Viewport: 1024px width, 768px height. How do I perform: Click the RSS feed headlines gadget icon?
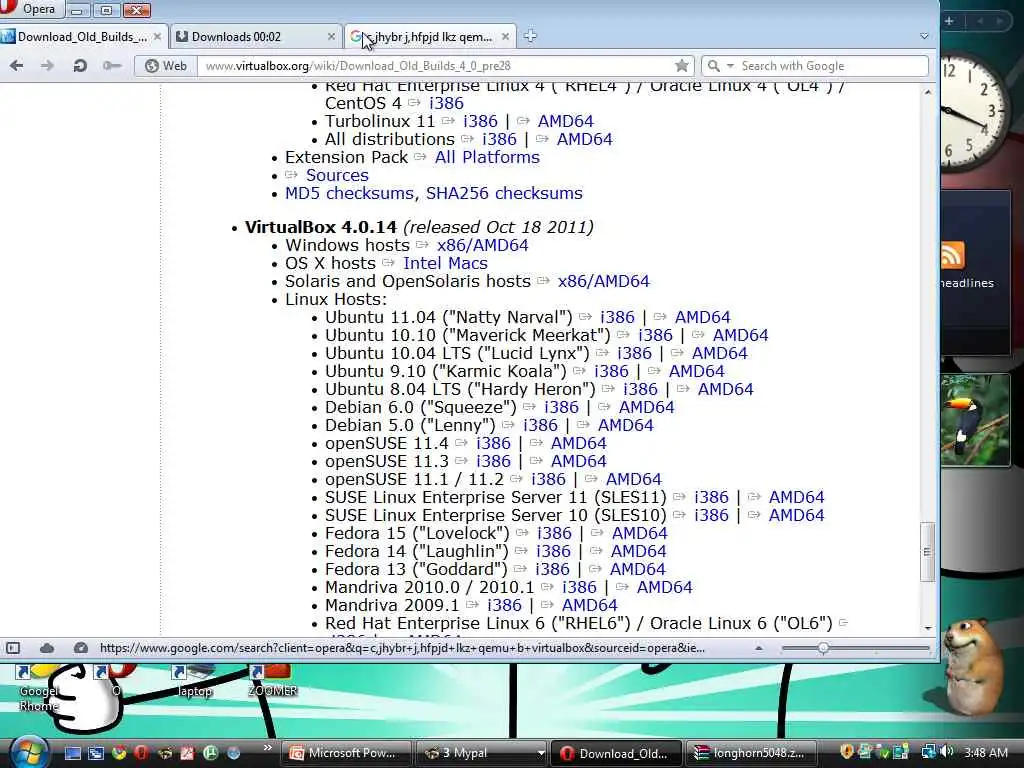(953, 255)
